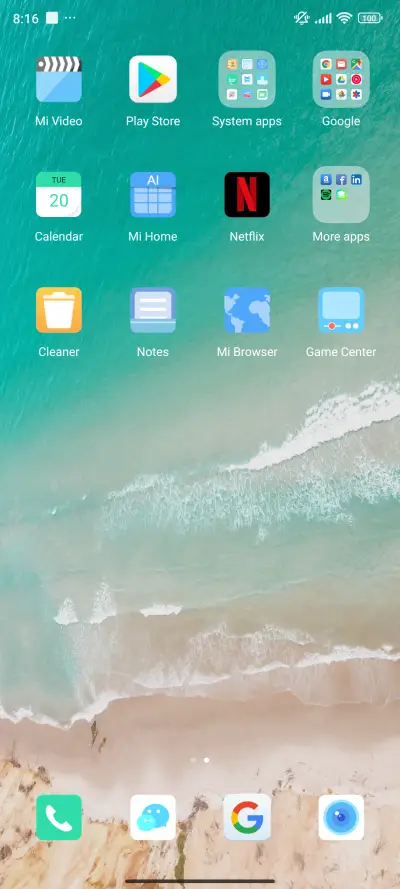This screenshot has width=400, height=889.
Task: Tap the muted bell status icon
Action: pyautogui.click(x=301, y=18)
